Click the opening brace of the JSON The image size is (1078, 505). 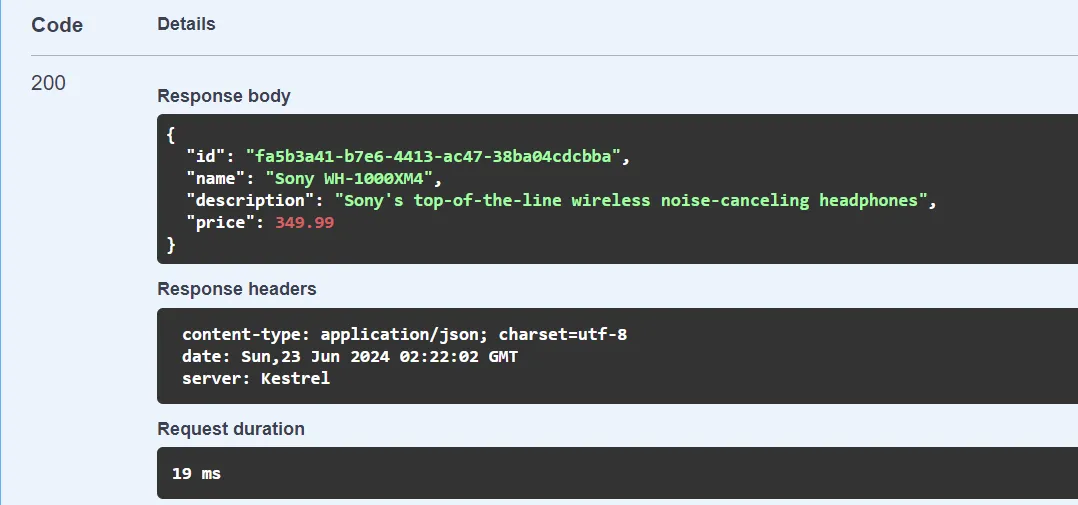tap(171, 135)
